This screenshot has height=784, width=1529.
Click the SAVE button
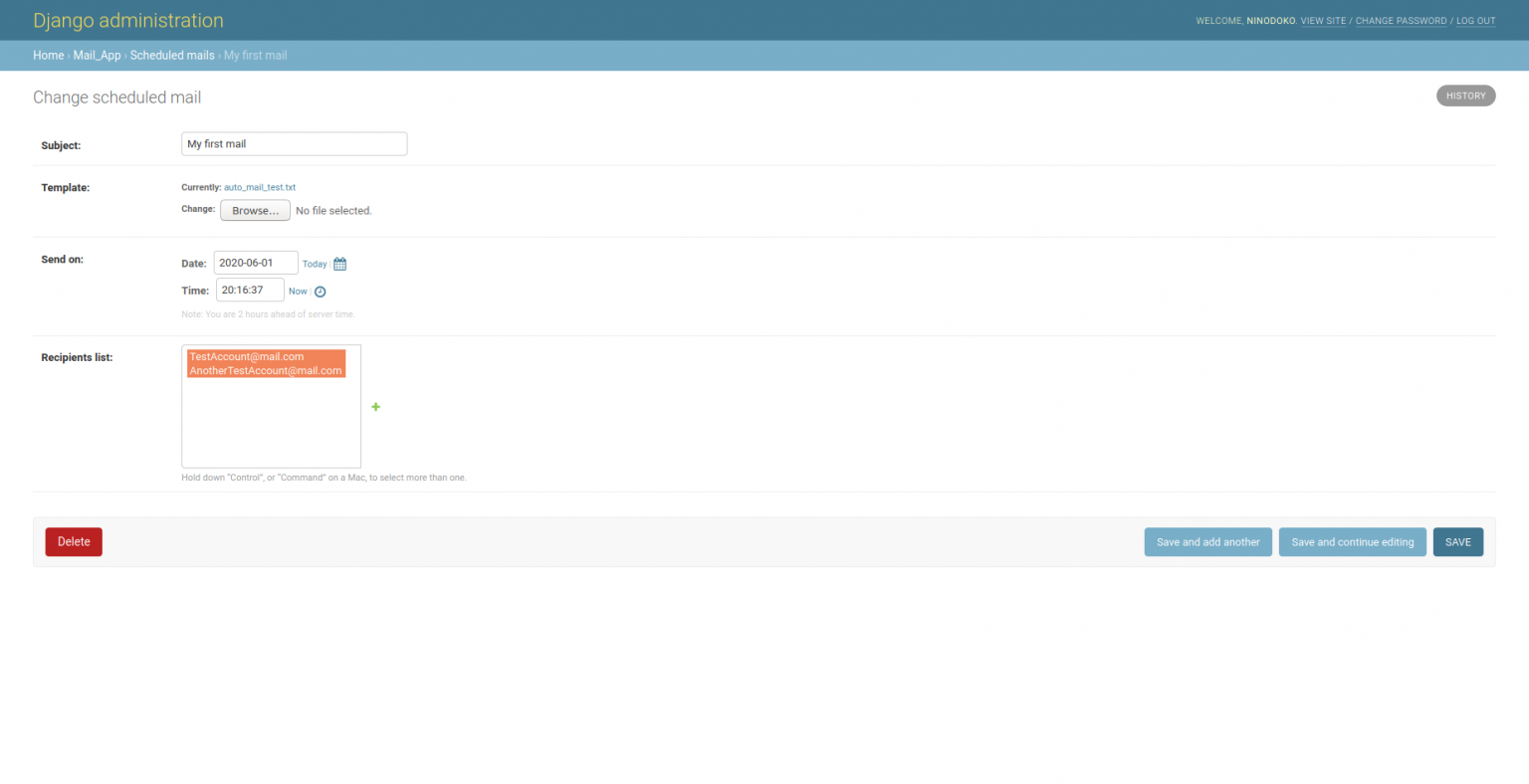coord(1457,542)
